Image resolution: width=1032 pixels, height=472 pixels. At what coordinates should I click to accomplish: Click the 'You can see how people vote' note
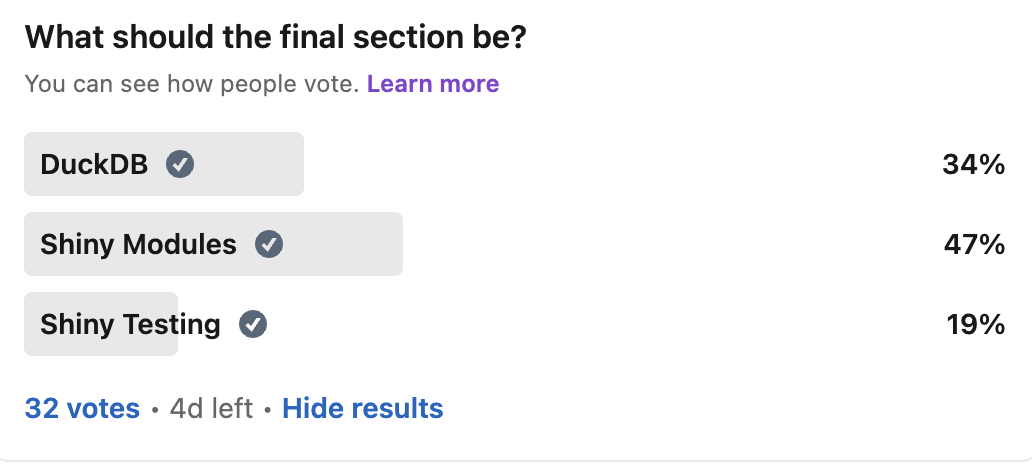click(x=192, y=84)
